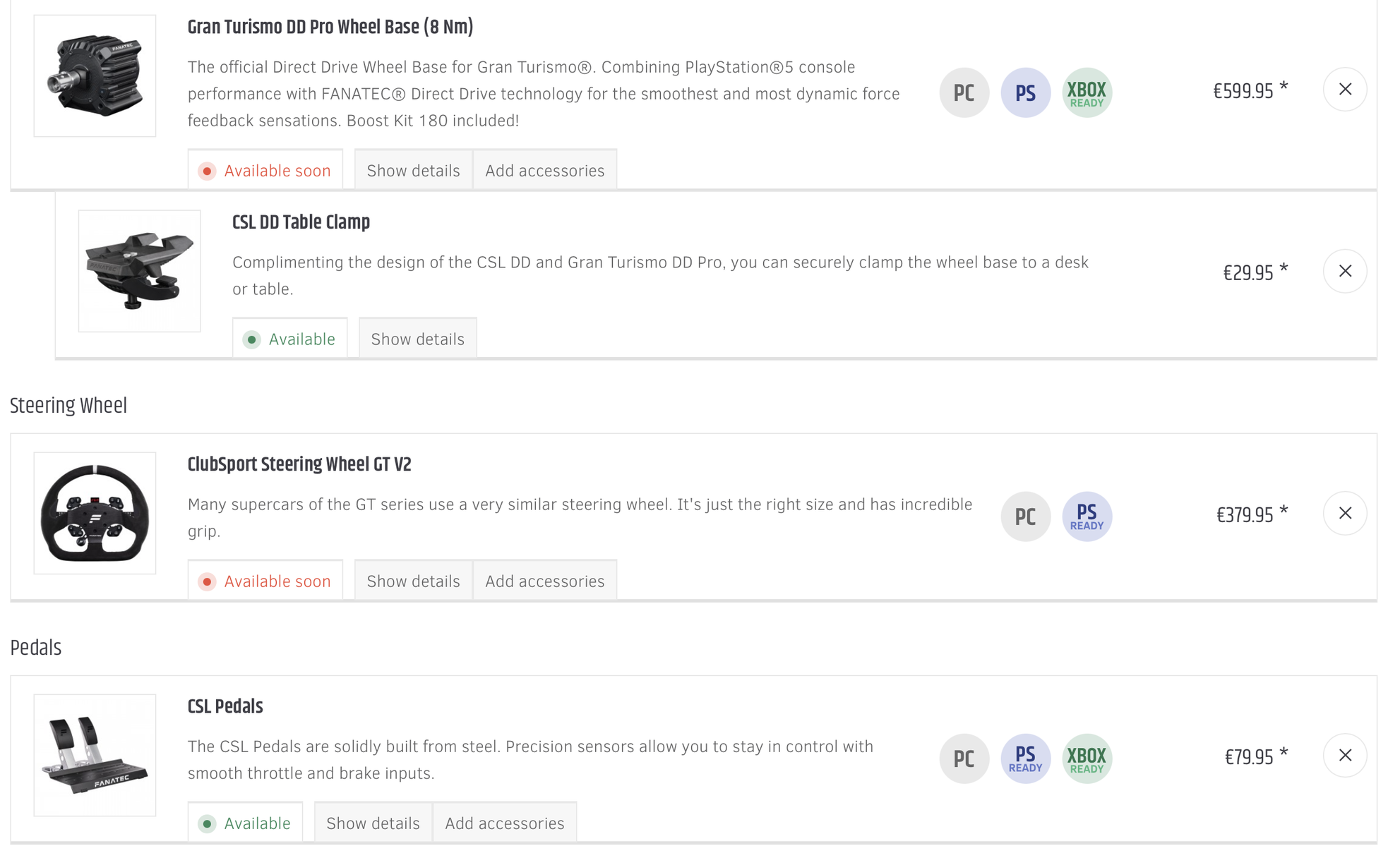Add accessories to CSL Pedals

504,823
